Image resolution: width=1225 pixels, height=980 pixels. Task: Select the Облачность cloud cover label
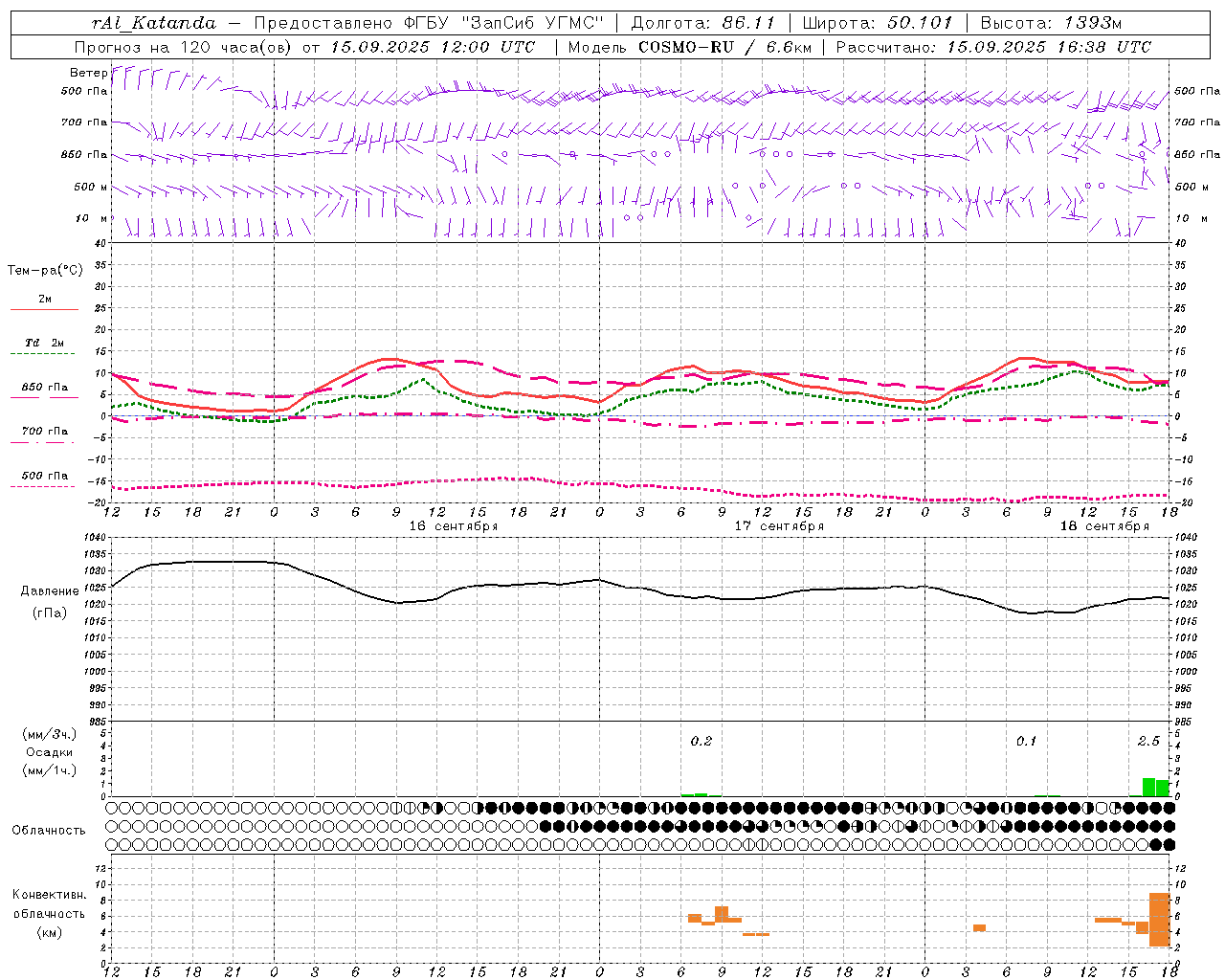coord(48,830)
